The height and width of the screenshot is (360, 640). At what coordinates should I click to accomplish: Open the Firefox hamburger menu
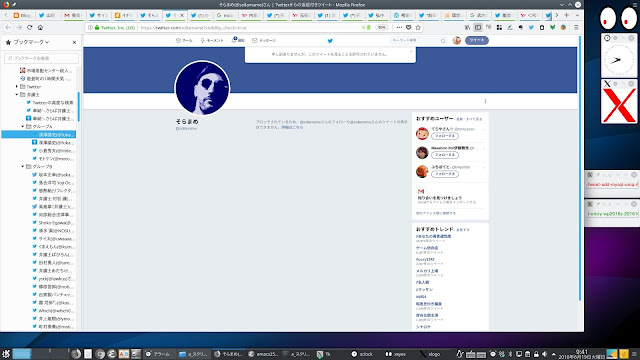576,27
